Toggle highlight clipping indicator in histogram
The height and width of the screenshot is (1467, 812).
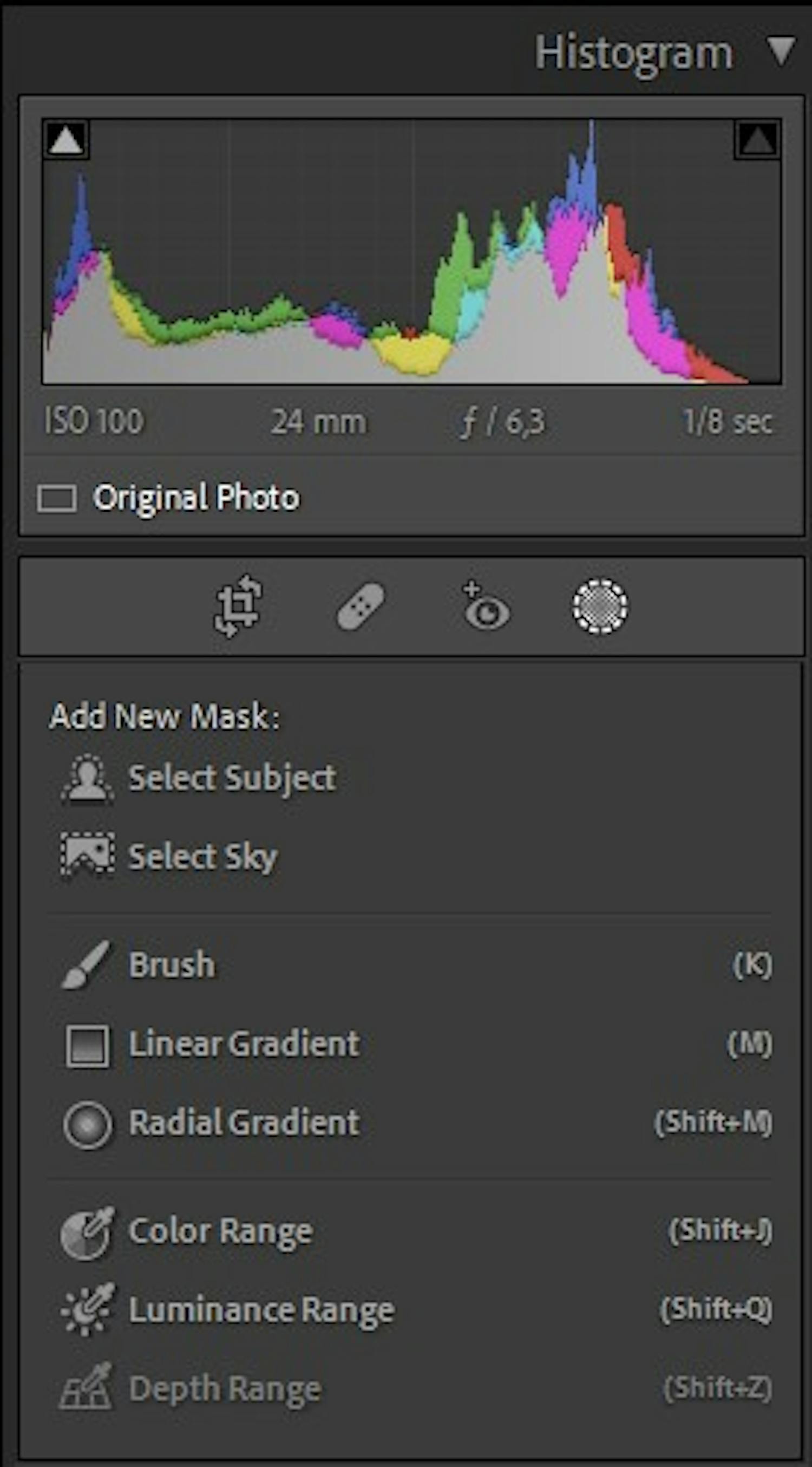click(757, 140)
